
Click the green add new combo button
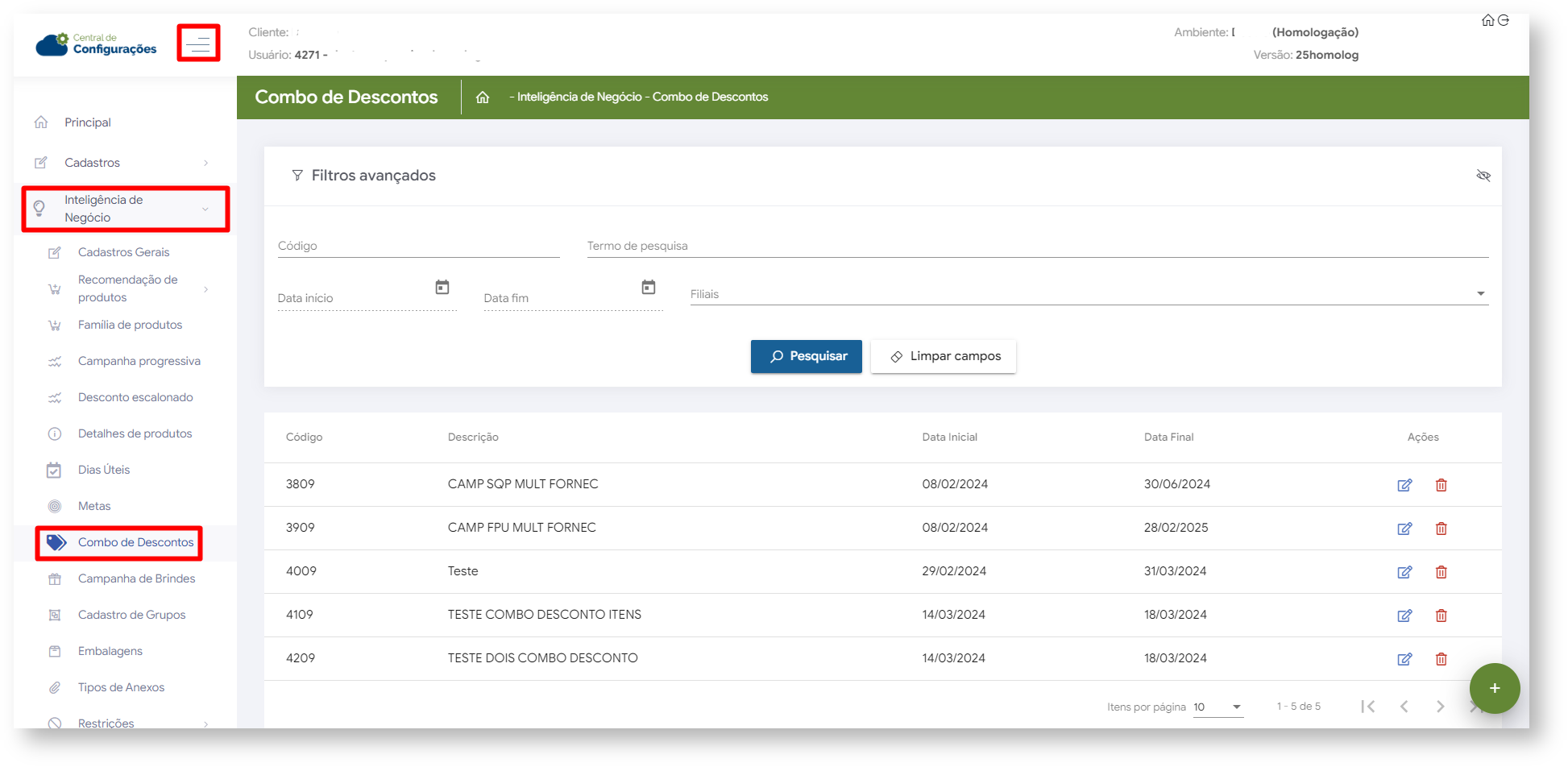[x=1494, y=688]
